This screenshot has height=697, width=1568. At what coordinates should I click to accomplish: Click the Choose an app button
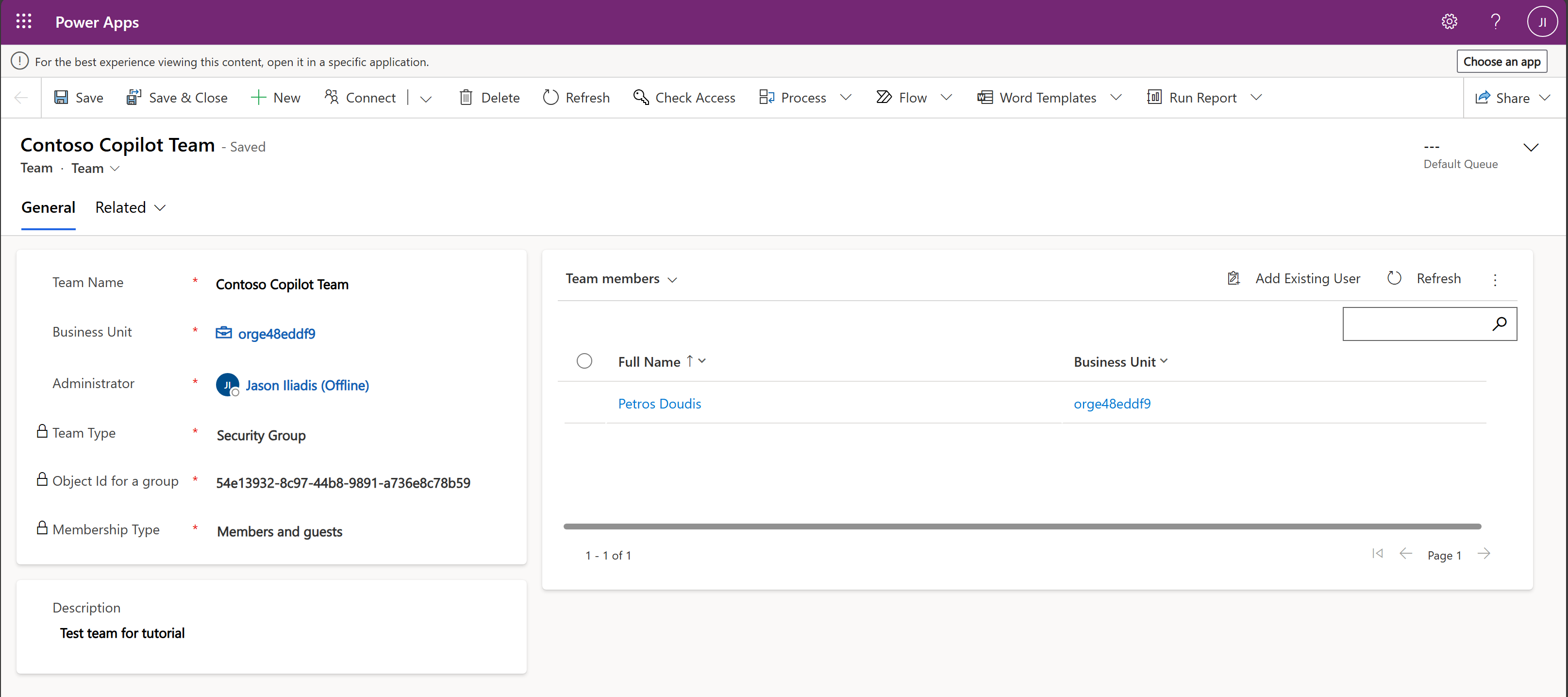tap(1501, 62)
